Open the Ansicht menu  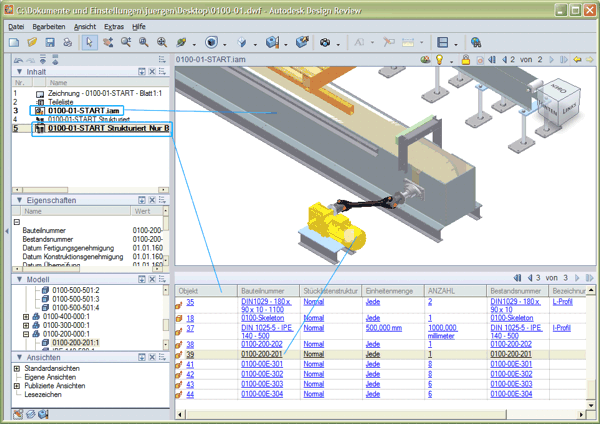[85, 26]
